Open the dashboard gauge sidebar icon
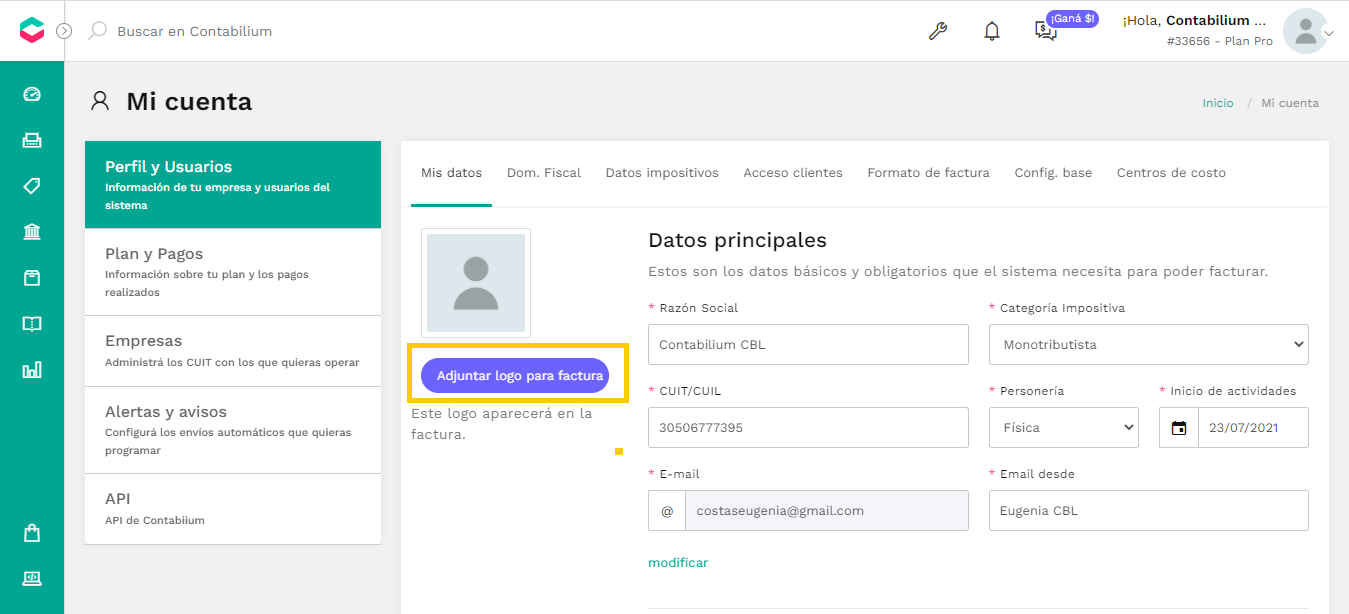Viewport: 1349px width, 614px height. click(32, 94)
